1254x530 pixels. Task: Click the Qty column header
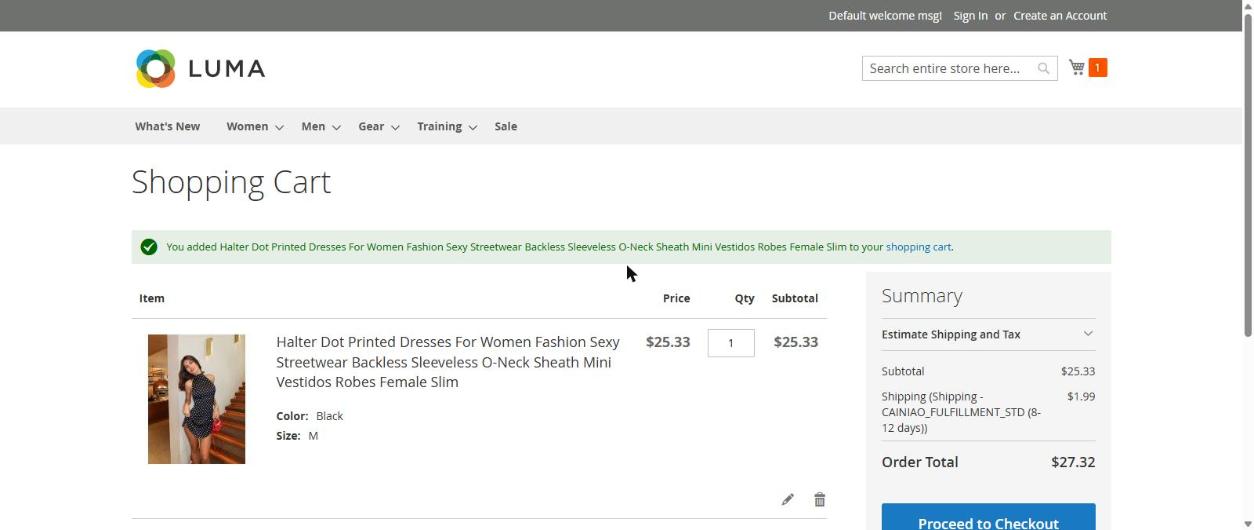tap(745, 298)
